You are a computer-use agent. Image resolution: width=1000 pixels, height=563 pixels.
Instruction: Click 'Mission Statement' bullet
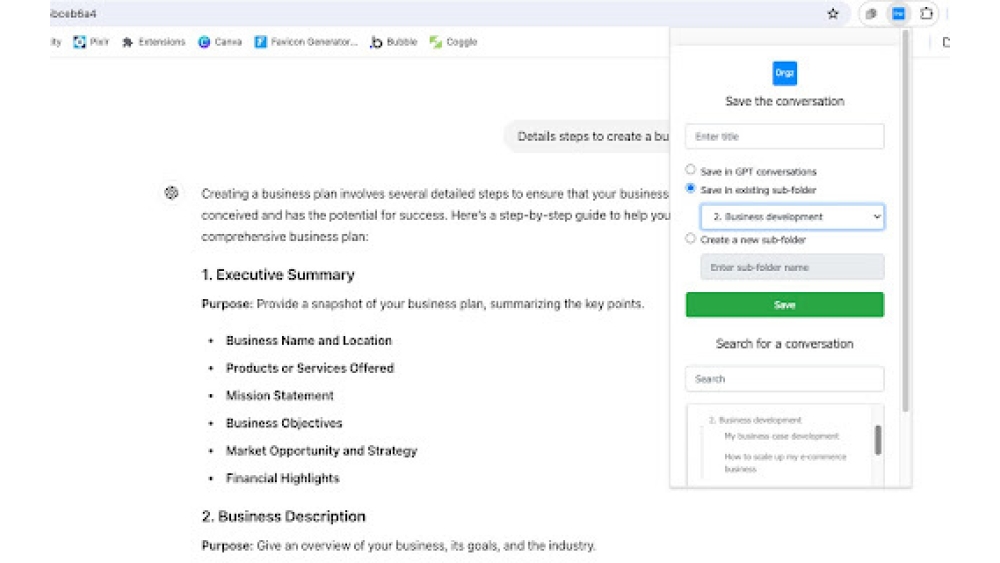click(279, 395)
